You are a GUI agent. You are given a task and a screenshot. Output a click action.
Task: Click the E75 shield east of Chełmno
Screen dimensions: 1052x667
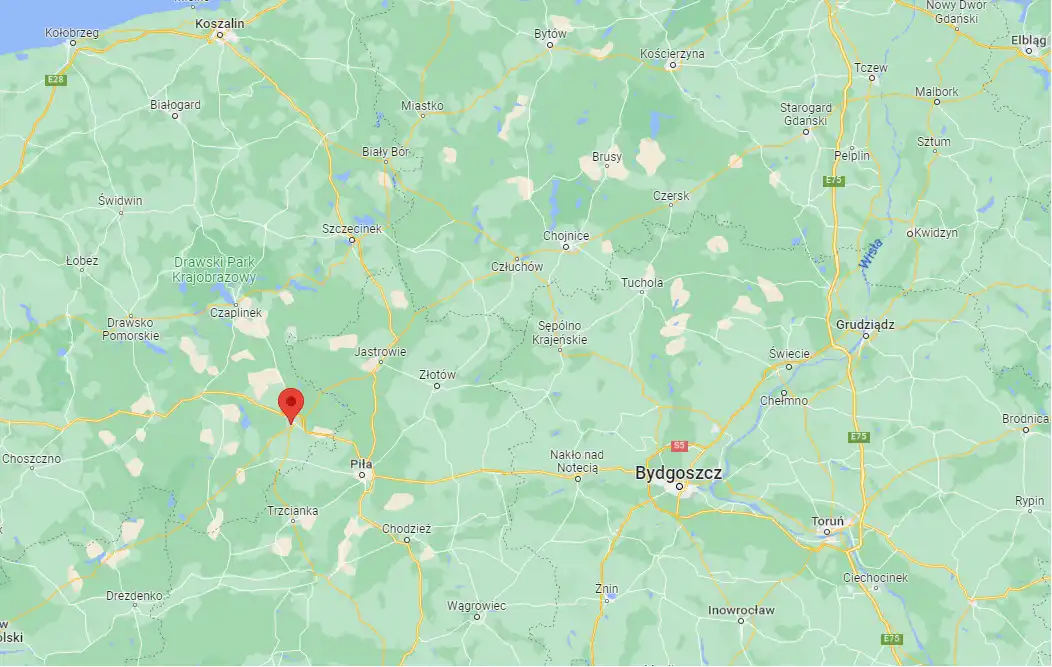859,437
